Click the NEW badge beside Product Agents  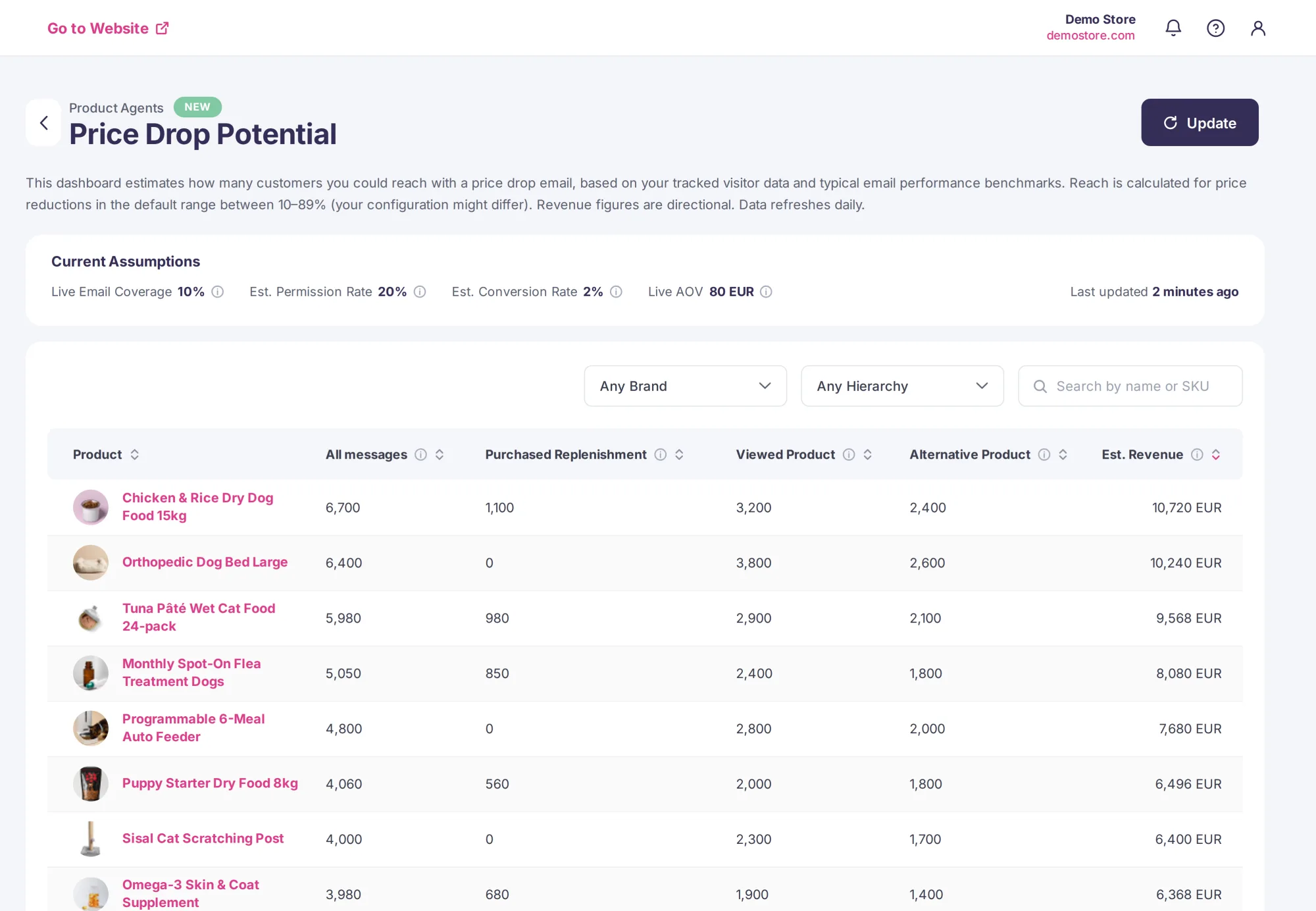pos(197,107)
